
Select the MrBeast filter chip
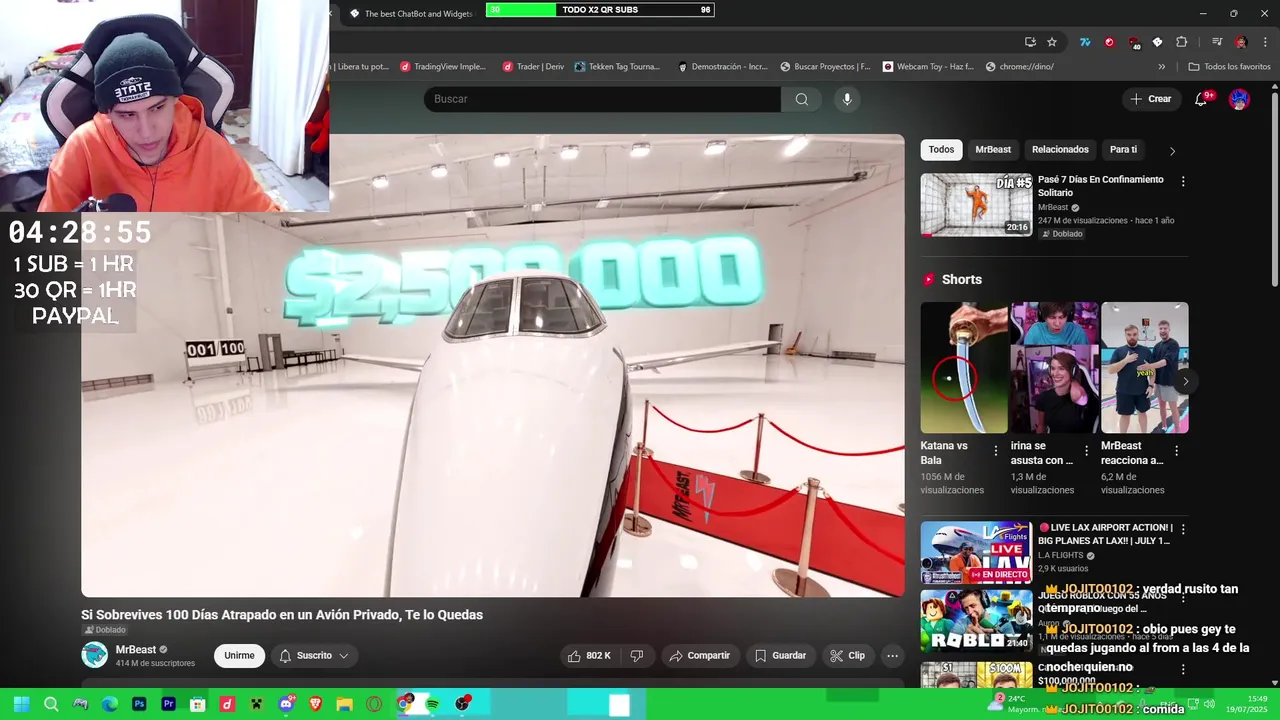point(993,150)
